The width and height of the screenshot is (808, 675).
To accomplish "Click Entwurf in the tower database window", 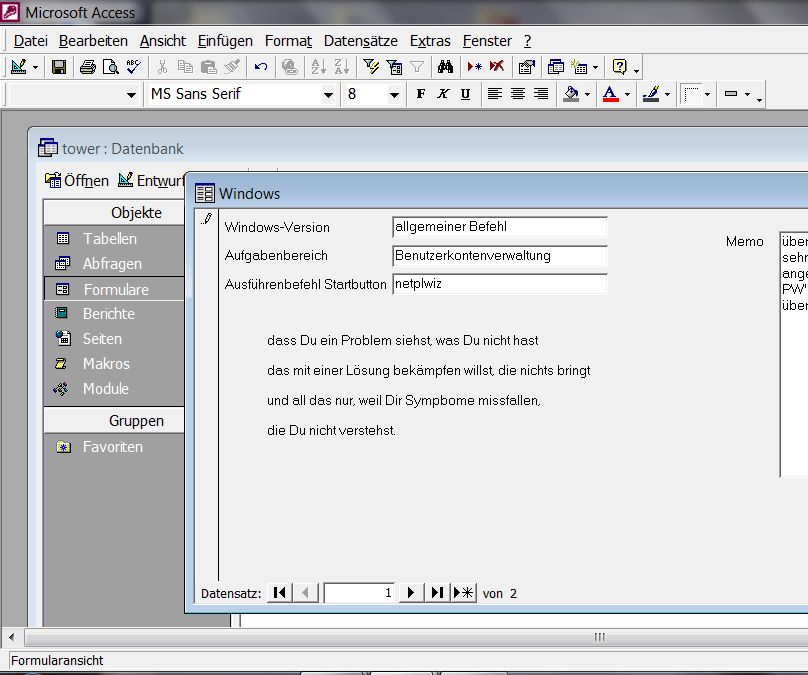I will tap(150, 180).
